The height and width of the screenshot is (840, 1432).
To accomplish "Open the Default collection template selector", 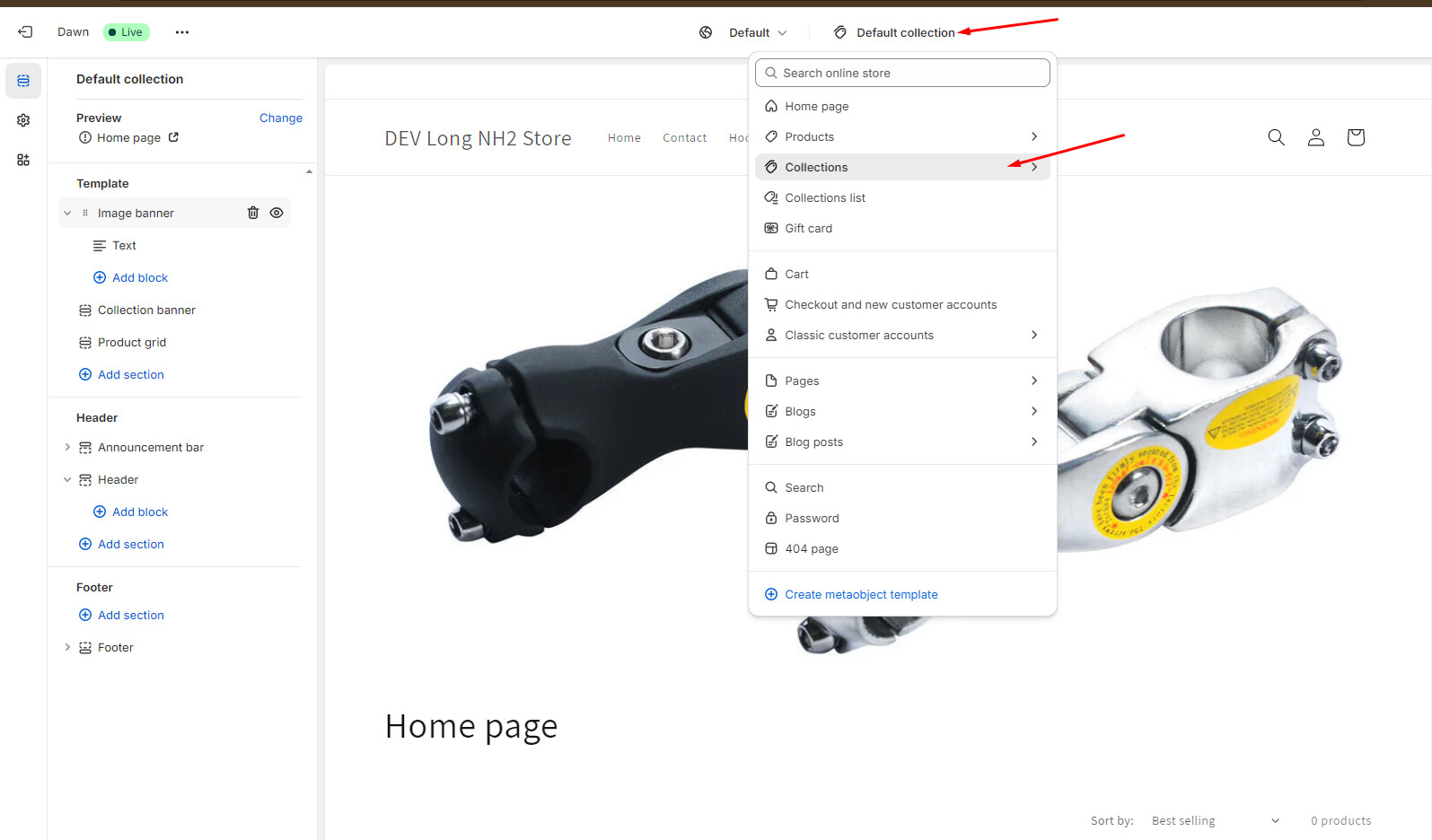I will pyautogui.click(x=895, y=32).
